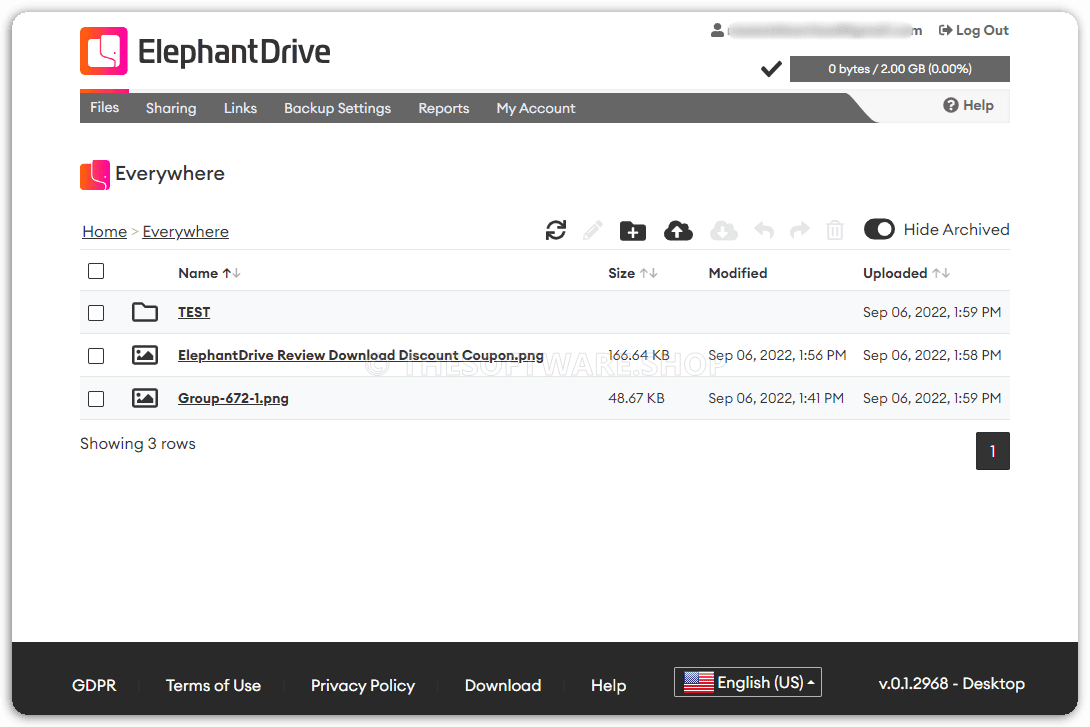1090x727 pixels.
Task: Open the English (US) language dropdown
Action: [x=748, y=682]
